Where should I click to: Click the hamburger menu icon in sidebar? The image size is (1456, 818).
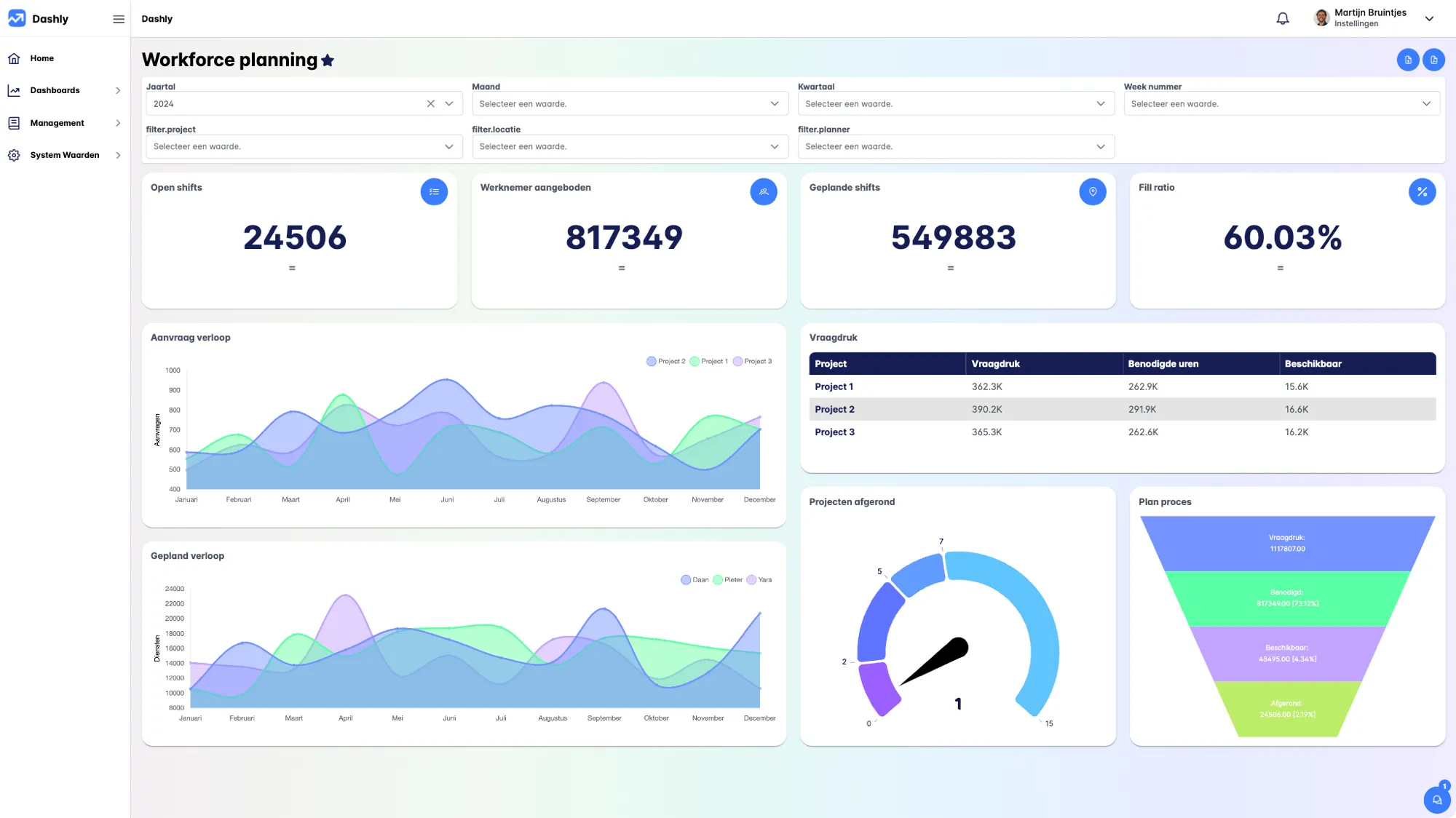(x=119, y=19)
